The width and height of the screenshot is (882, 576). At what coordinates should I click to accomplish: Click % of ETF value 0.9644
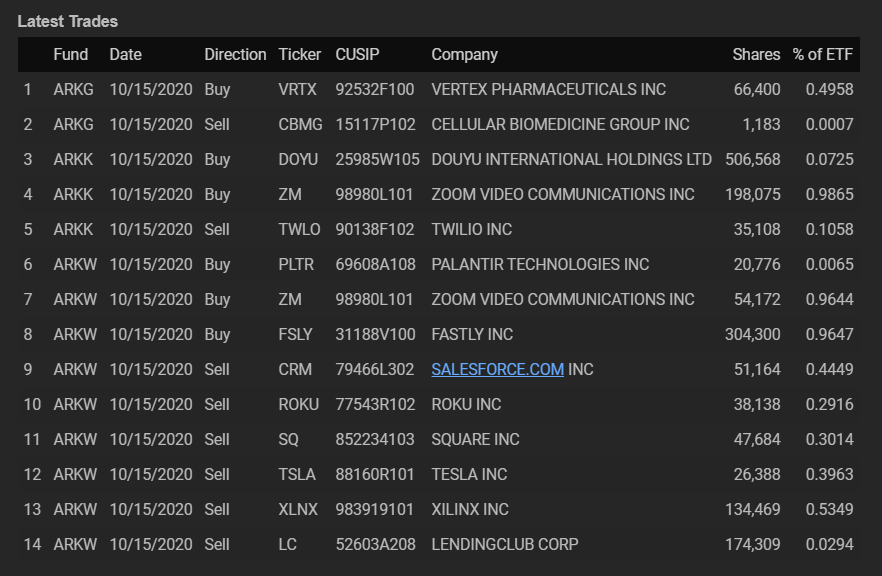coord(830,299)
